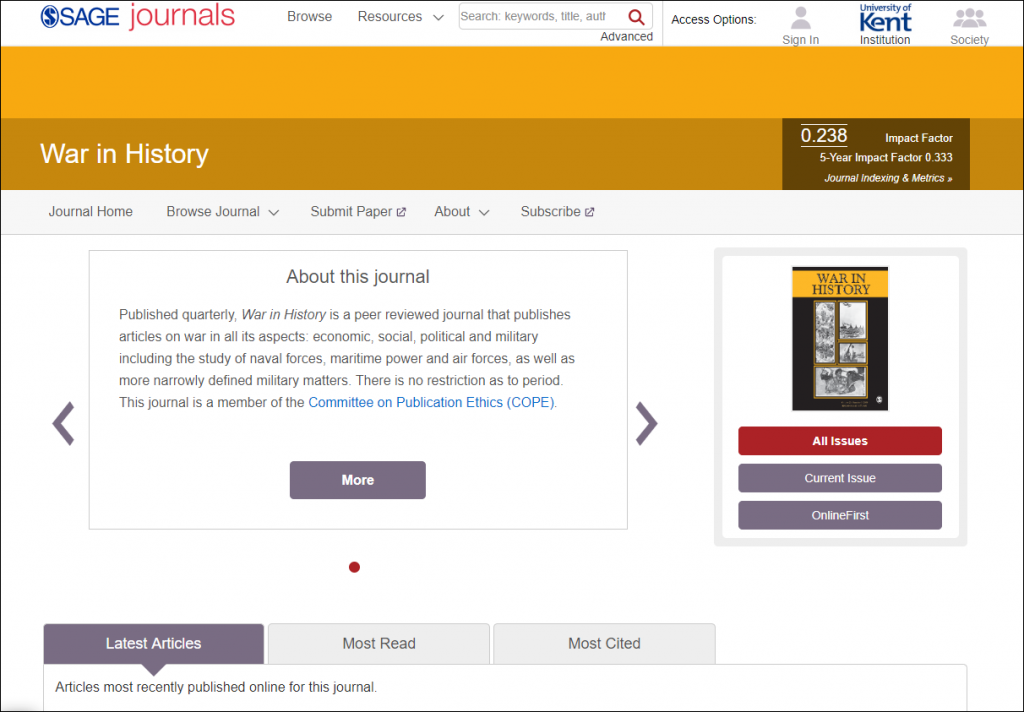
Task: Show previous carousel slide with left arrow
Action: pyautogui.click(x=64, y=423)
